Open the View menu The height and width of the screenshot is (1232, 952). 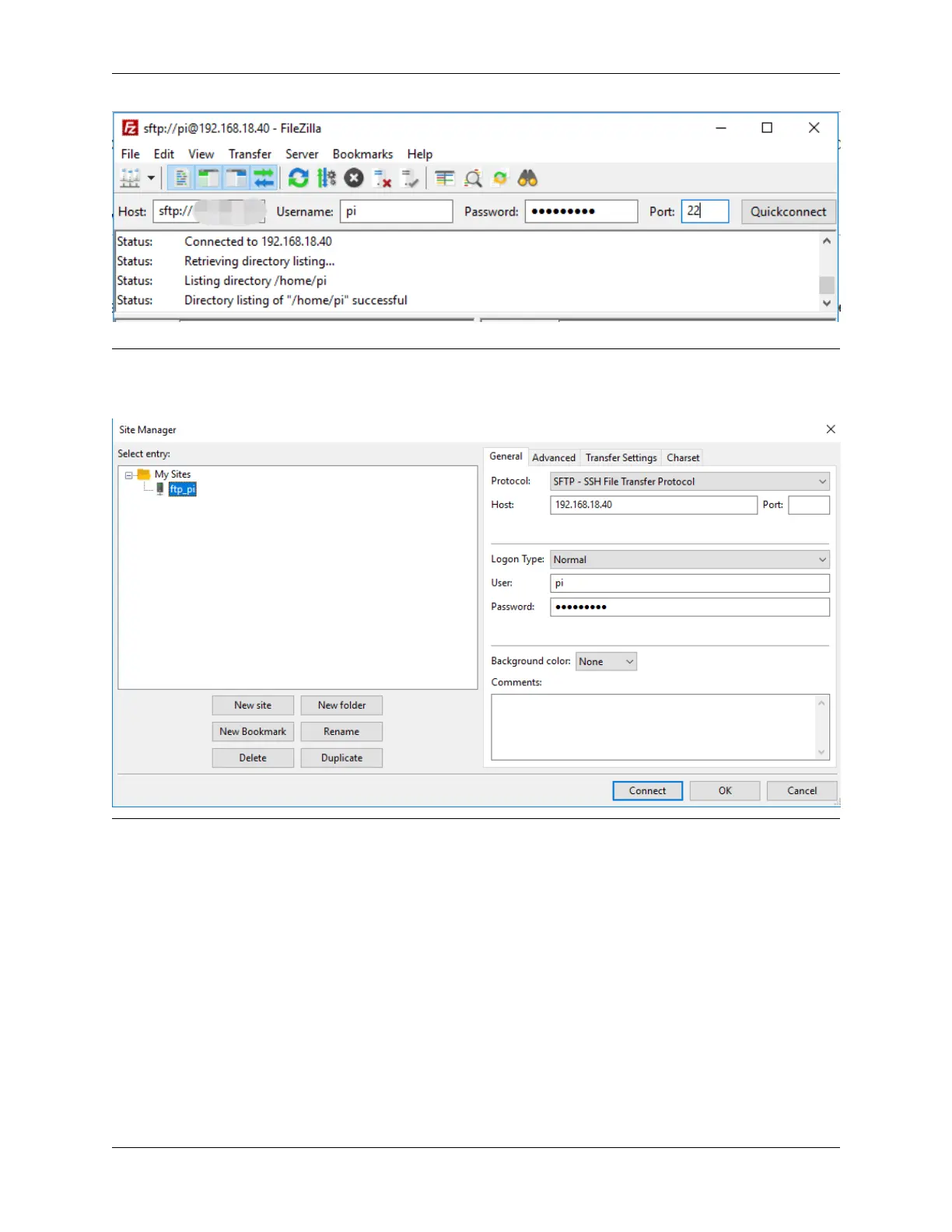click(201, 154)
